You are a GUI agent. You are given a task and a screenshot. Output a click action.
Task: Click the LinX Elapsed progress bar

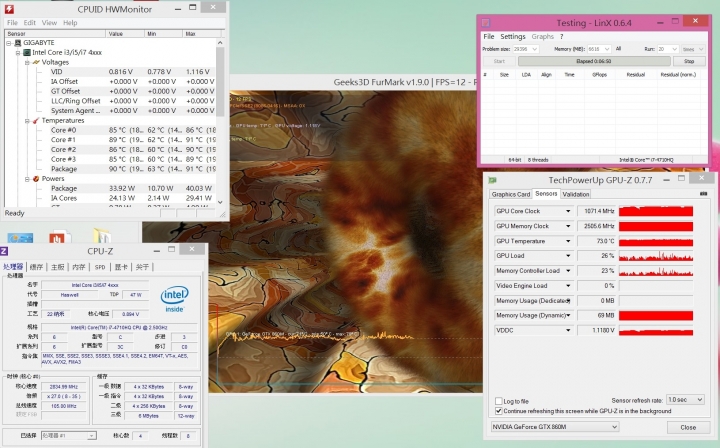pos(594,61)
